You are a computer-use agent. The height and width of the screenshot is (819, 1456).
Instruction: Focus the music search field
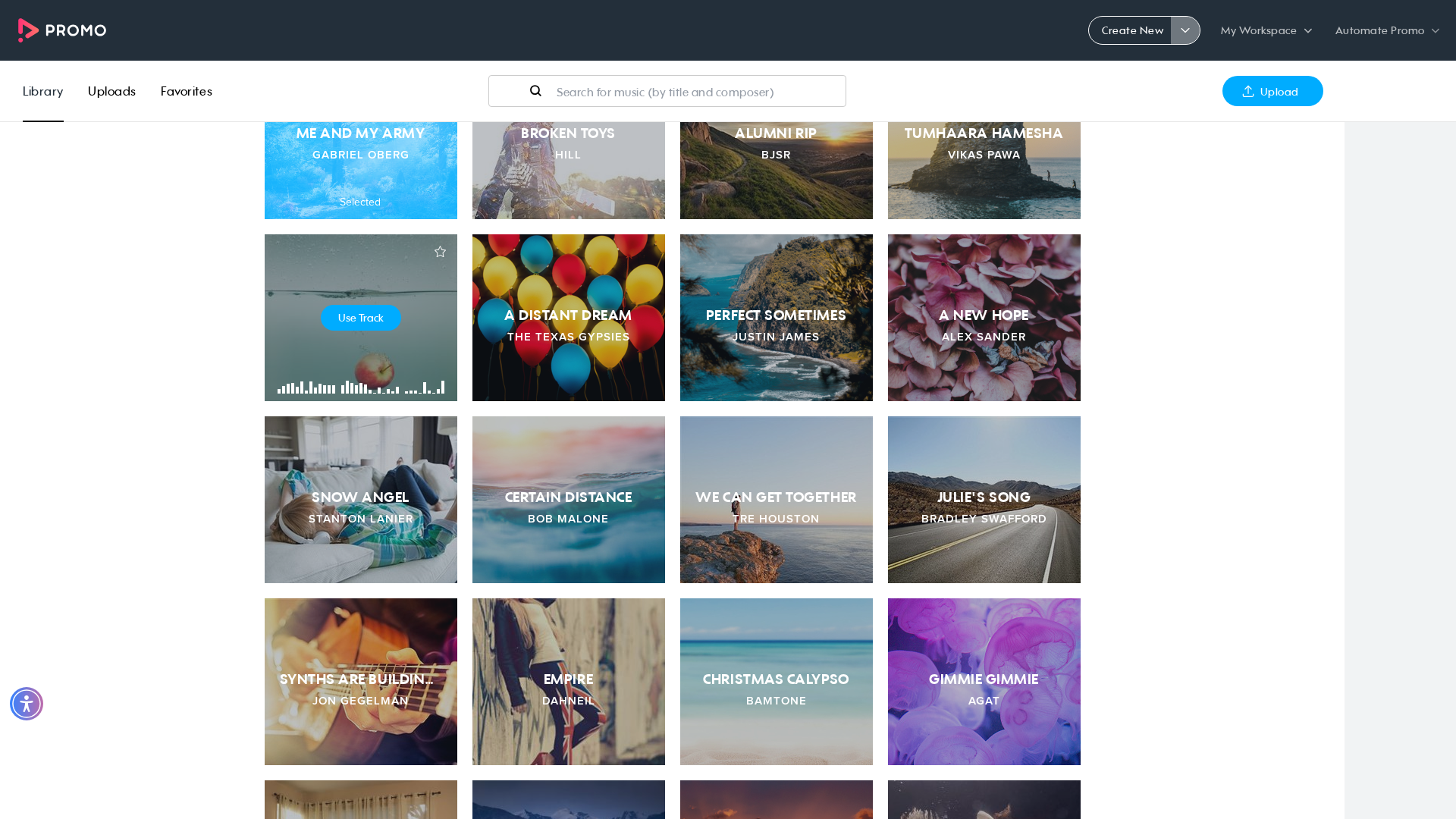667,91
